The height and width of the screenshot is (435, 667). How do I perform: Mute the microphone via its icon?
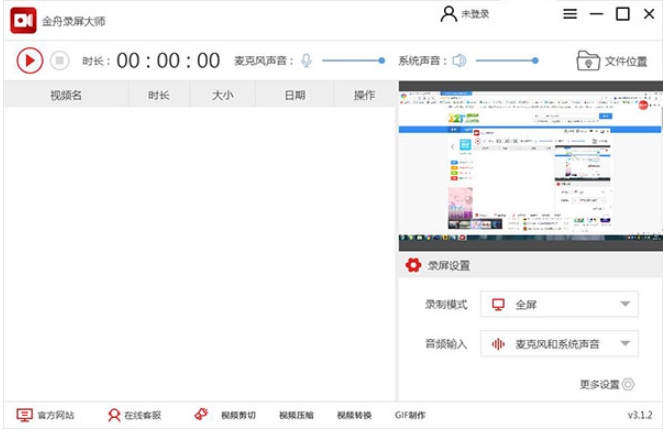pos(306,61)
